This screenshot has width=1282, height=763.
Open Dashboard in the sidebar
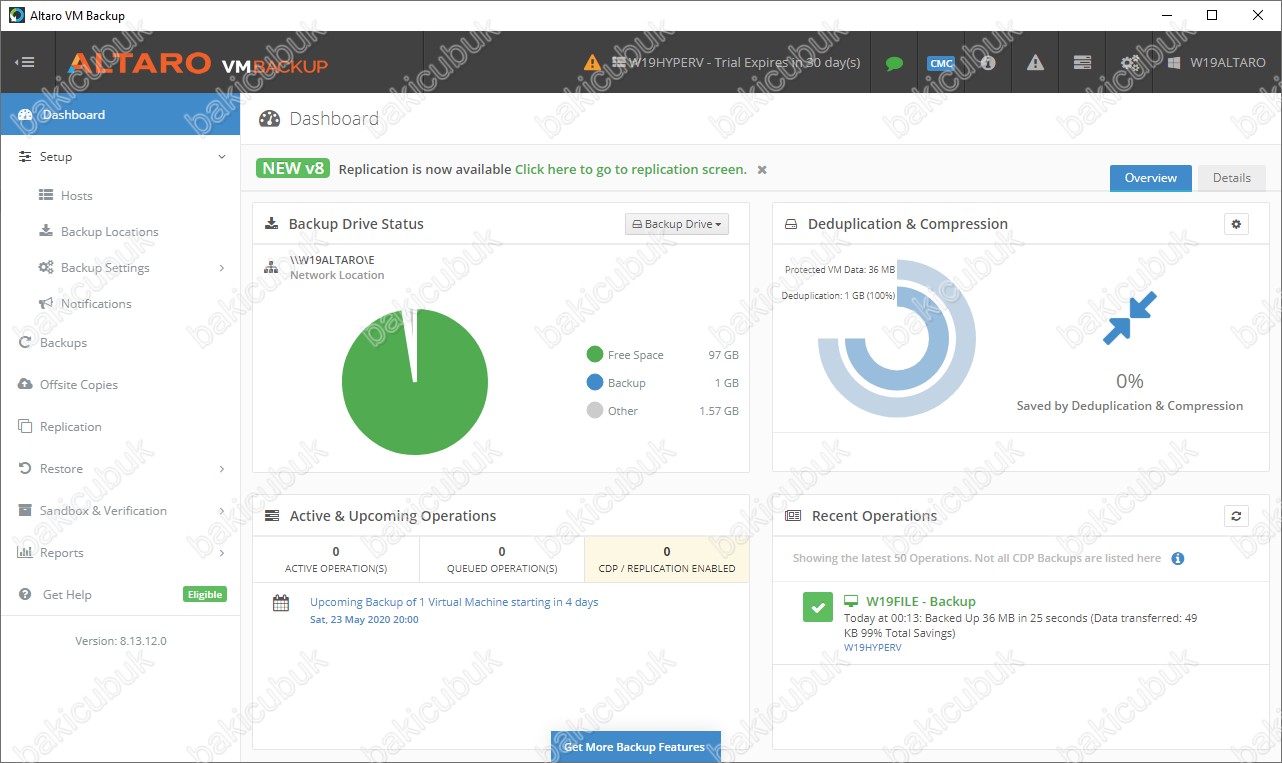(120, 114)
